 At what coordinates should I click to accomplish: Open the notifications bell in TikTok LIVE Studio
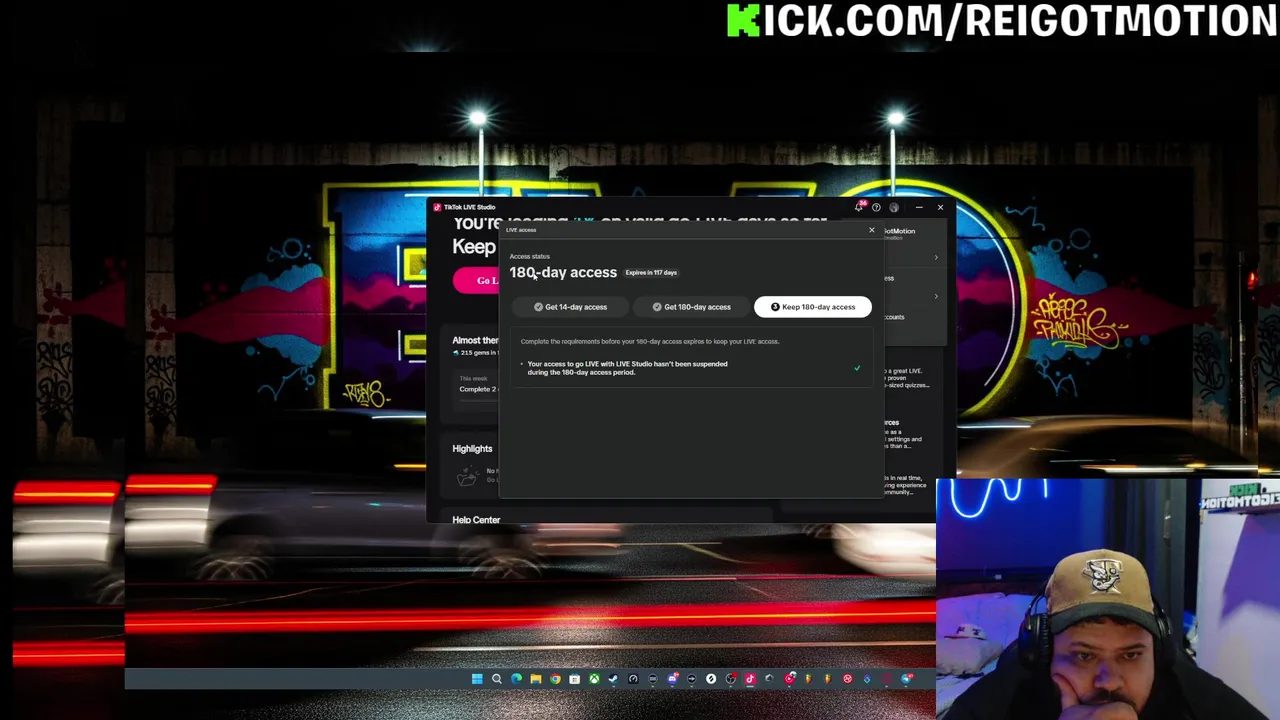click(x=859, y=207)
